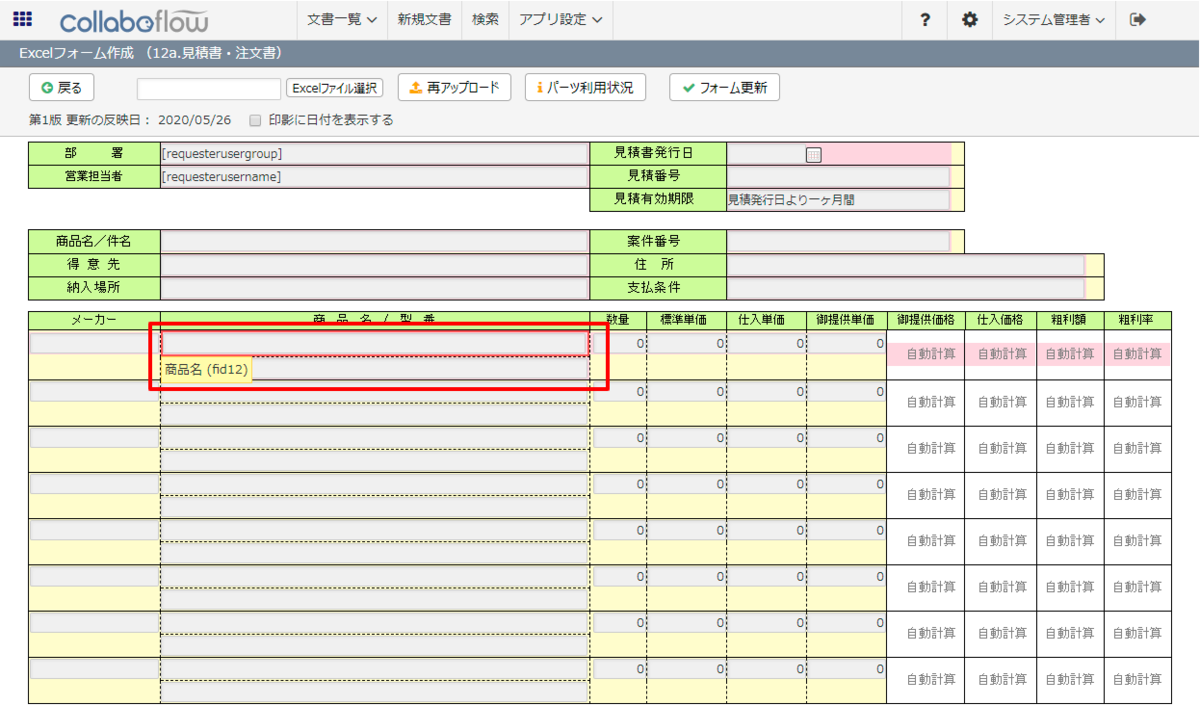Open calendar picker for 見積書発行日
Screen dimensions: 1200x705
[813, 154]
